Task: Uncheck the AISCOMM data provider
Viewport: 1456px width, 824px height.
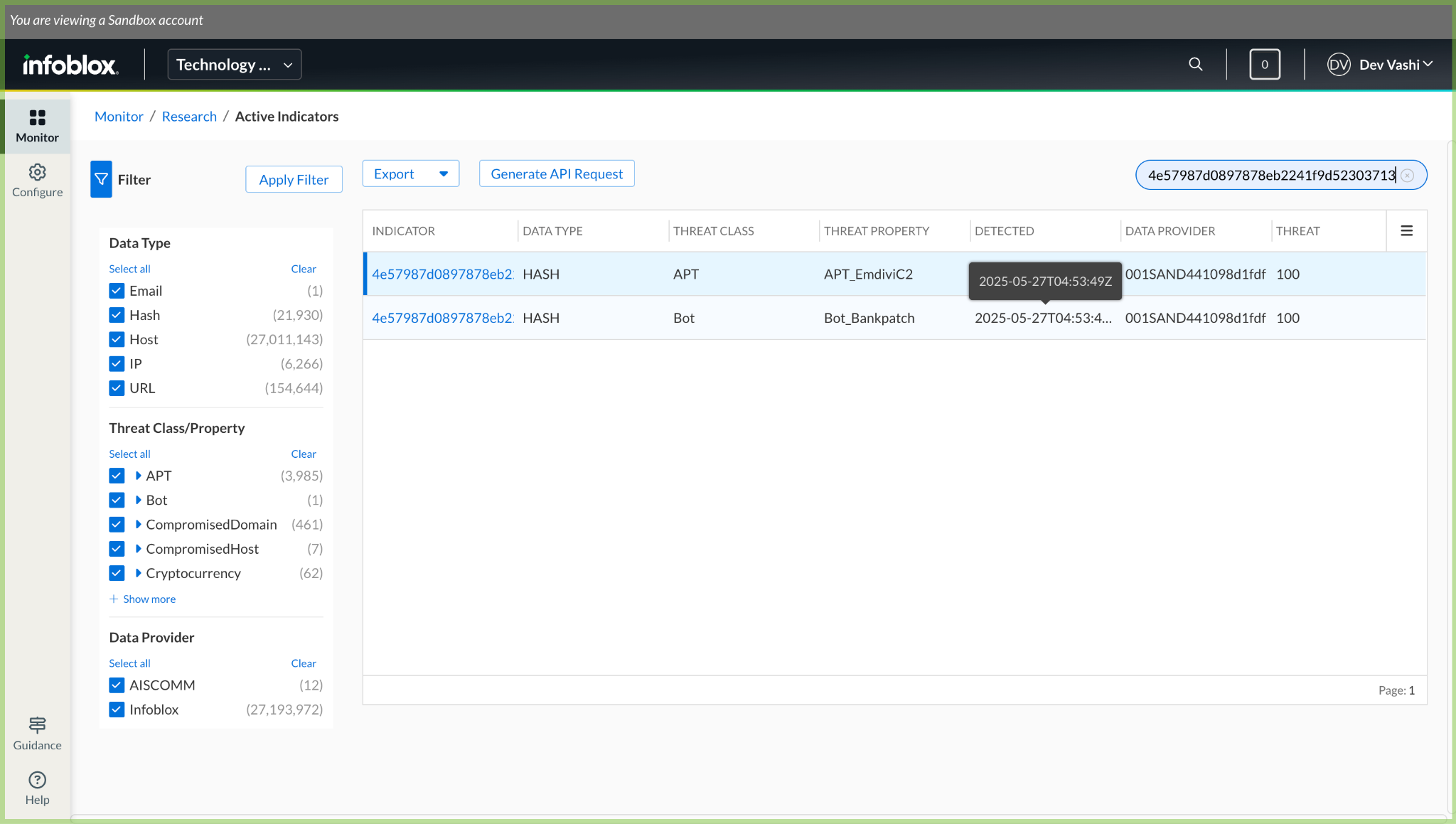Action: tap(117, 685)
